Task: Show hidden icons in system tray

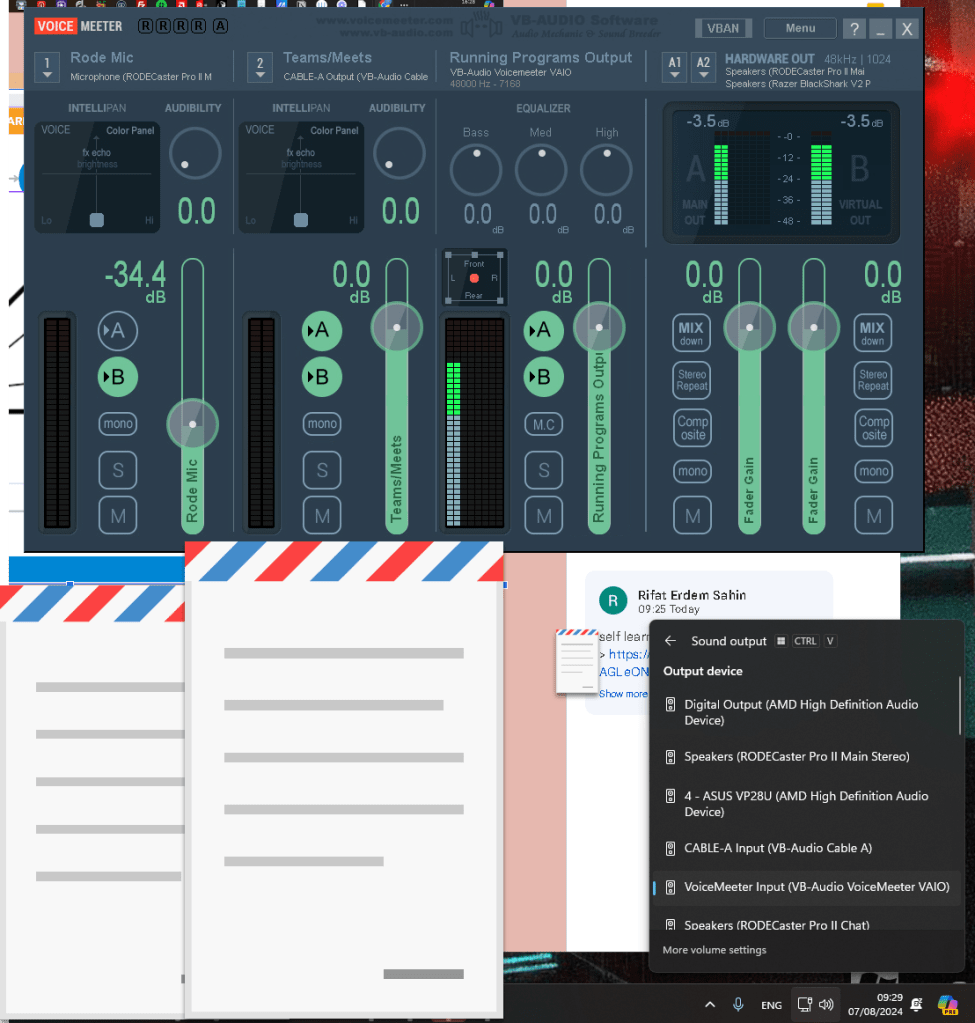Action: pyautogui.click(x=710, y=1004)
